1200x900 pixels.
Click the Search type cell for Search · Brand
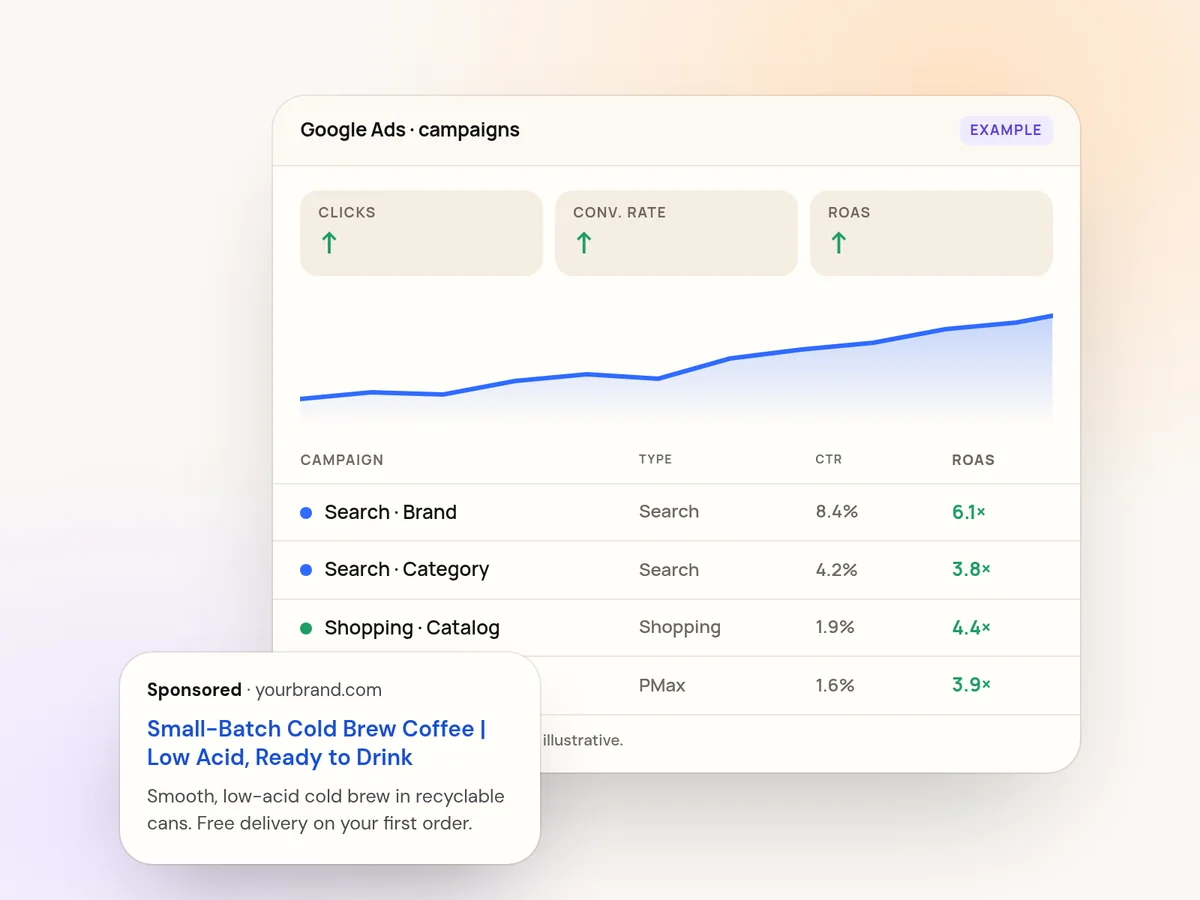[x=669, y=512]
